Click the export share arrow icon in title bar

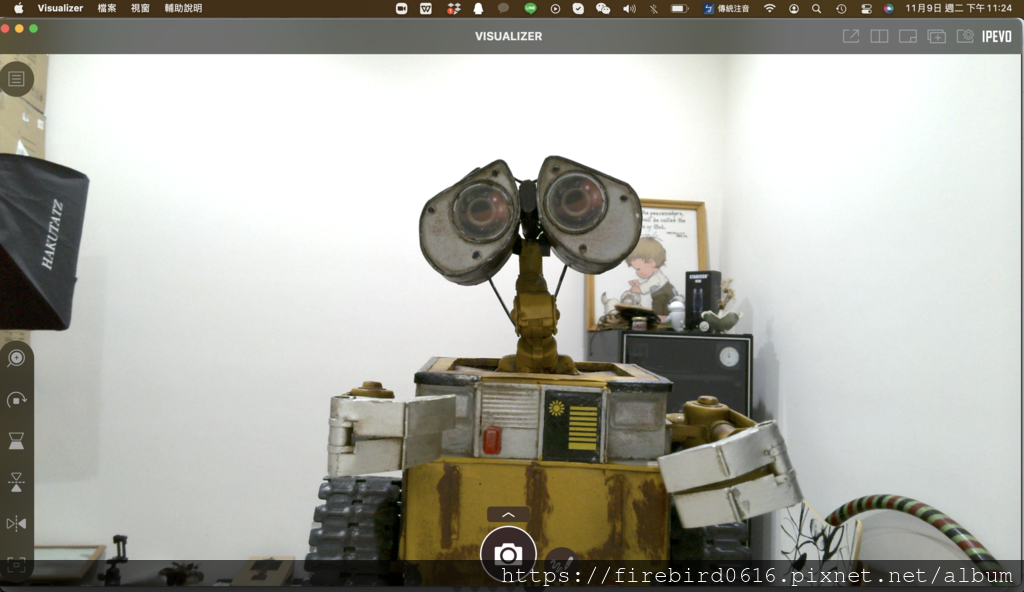coord(851,37)
